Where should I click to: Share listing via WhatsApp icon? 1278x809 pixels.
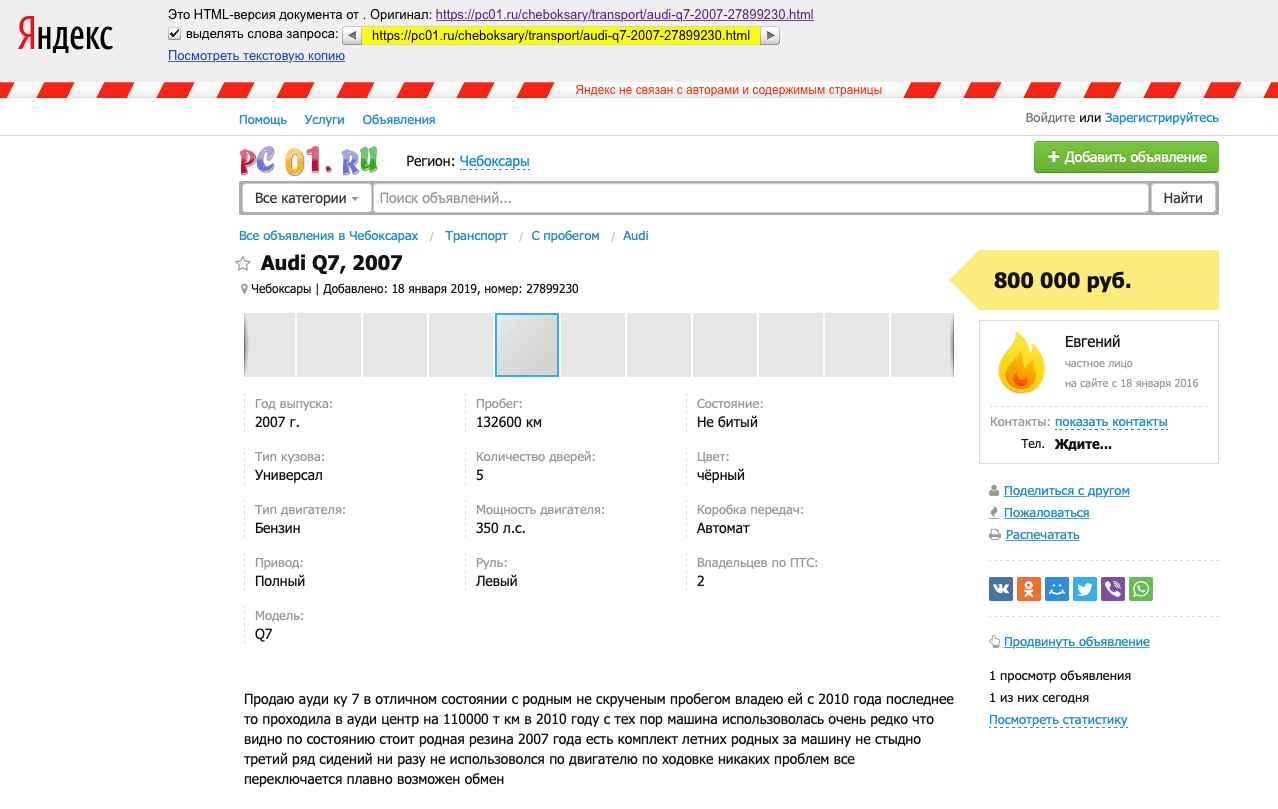[x=1141, y=589]
